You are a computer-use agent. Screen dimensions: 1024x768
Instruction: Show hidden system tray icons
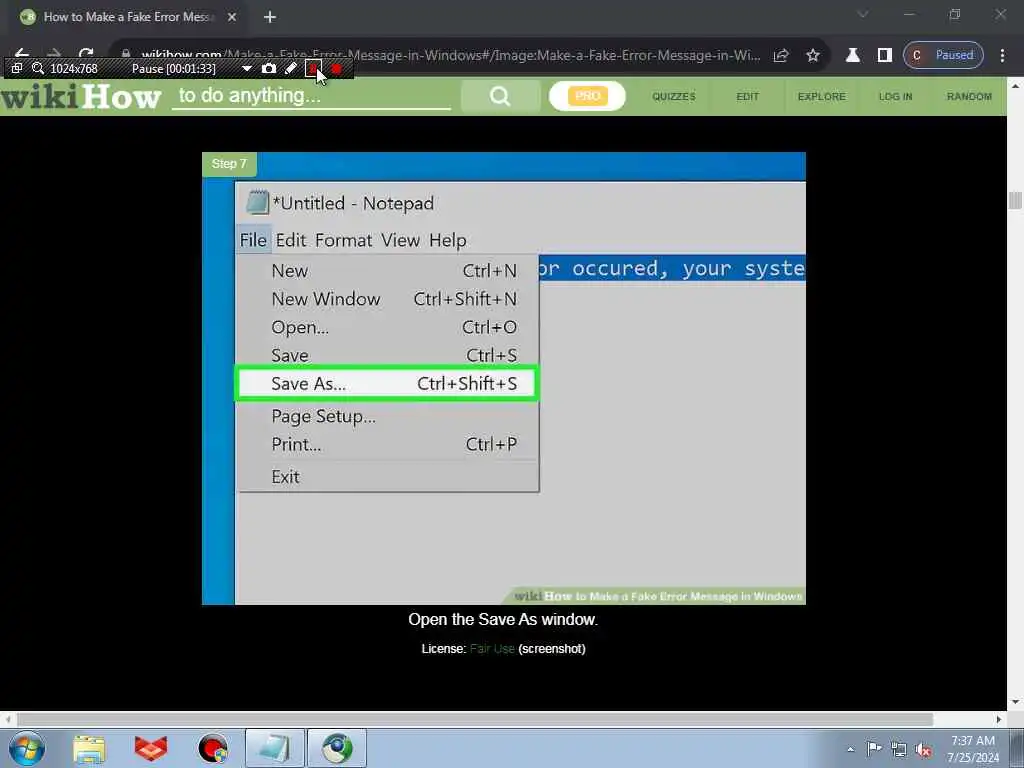point(850,749)
